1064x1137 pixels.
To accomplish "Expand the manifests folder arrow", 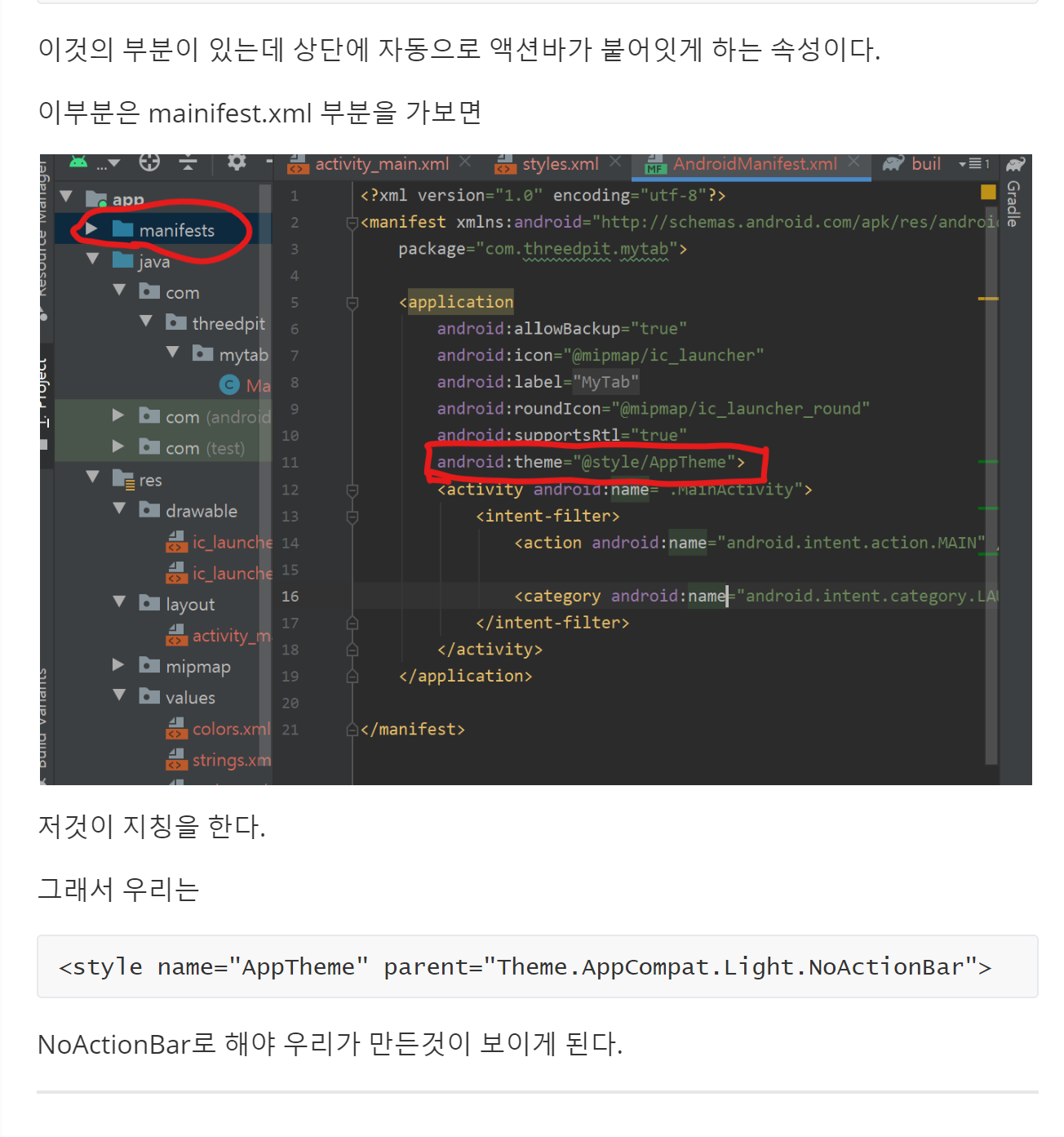I will (91, 229).
